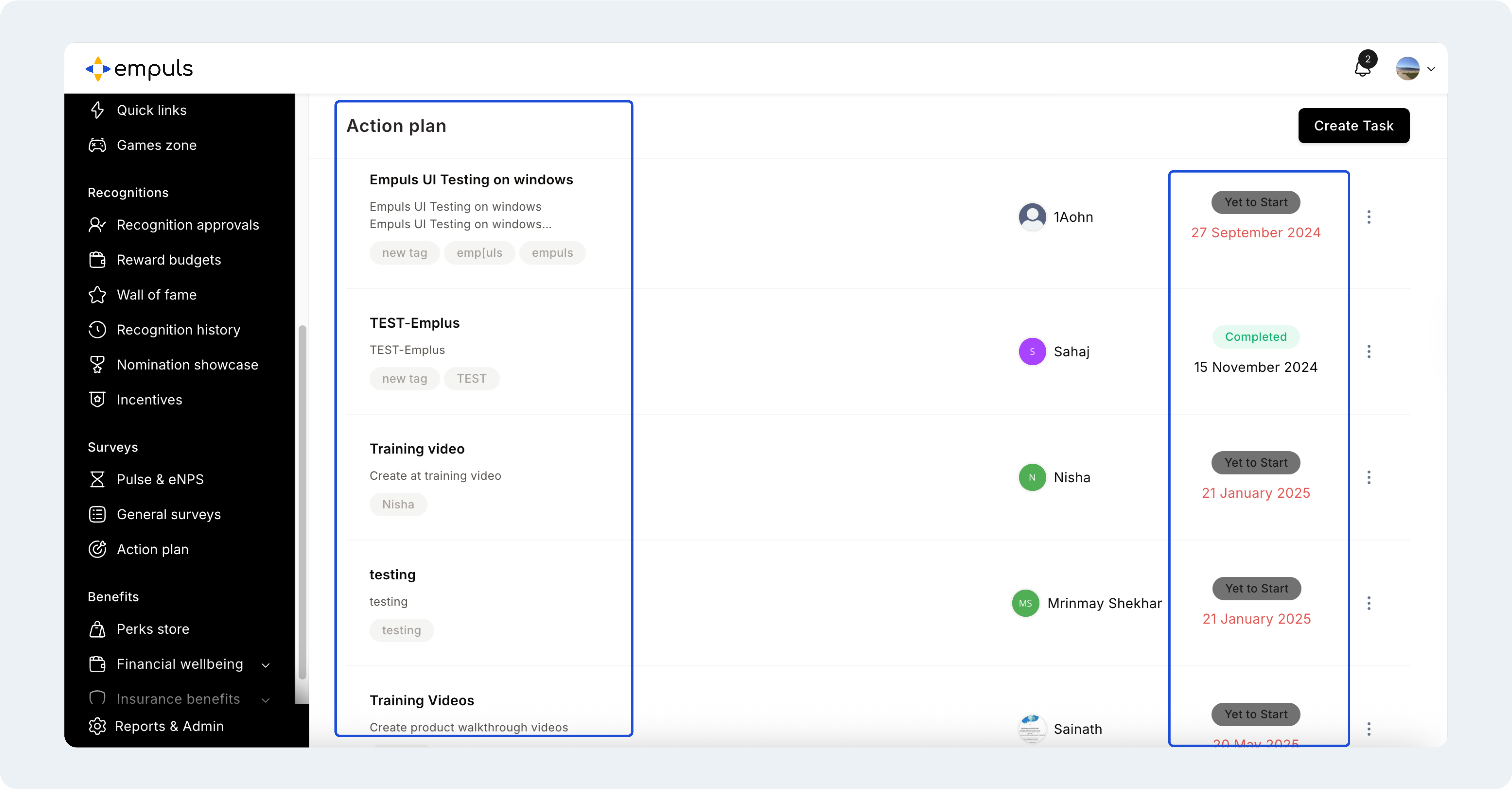Click the Quick links lightning icon

click(97, 110)
